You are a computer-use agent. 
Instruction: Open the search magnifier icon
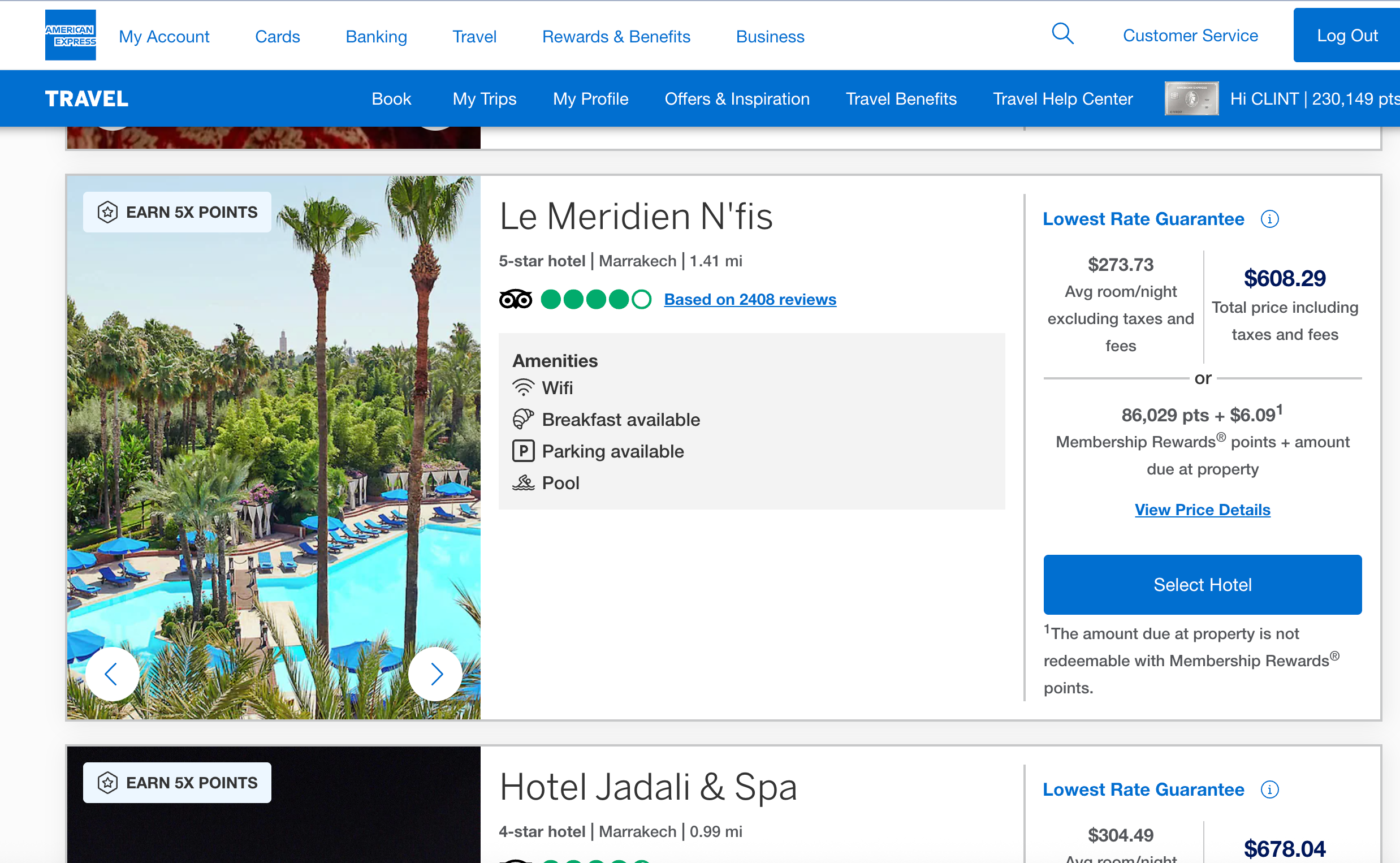1062,34
